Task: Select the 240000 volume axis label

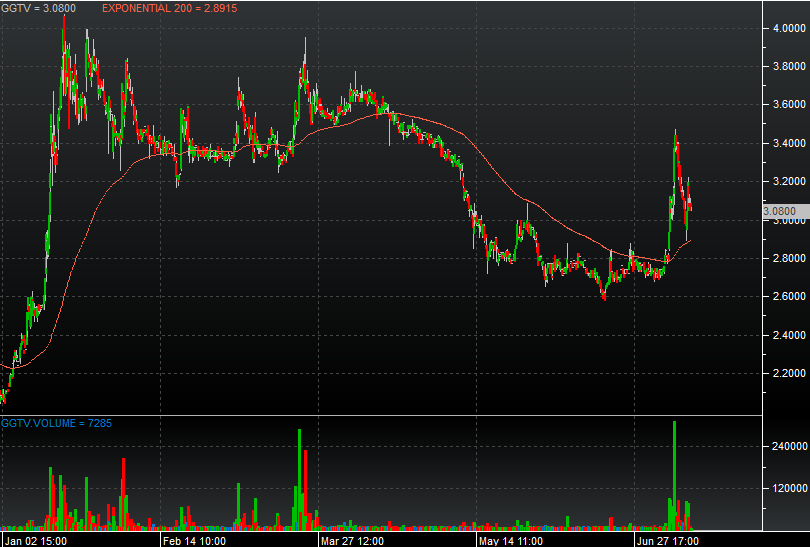Action: pos(785,447)
